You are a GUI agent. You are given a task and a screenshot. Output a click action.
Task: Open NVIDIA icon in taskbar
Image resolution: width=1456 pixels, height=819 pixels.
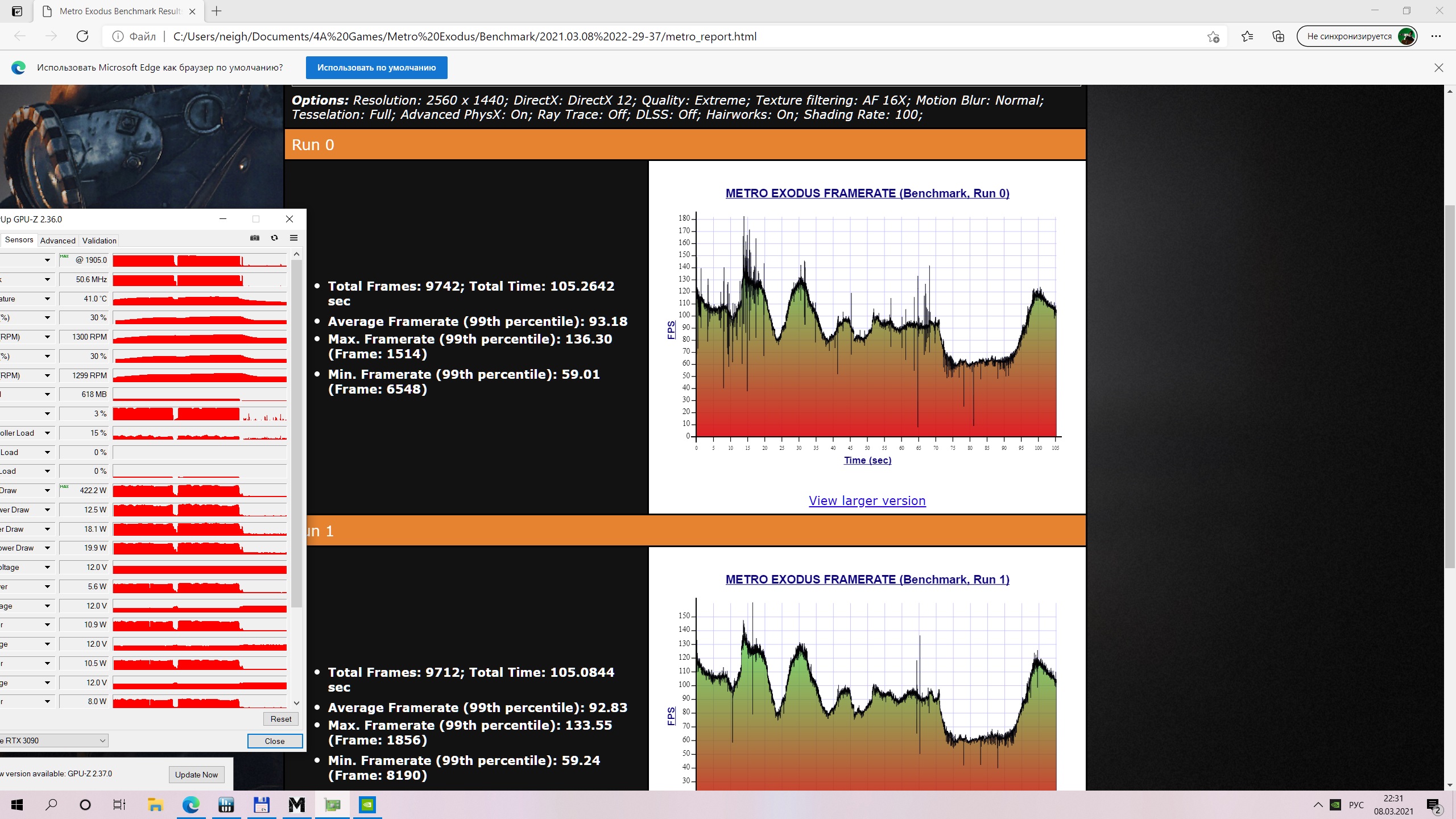coord(367,805)
